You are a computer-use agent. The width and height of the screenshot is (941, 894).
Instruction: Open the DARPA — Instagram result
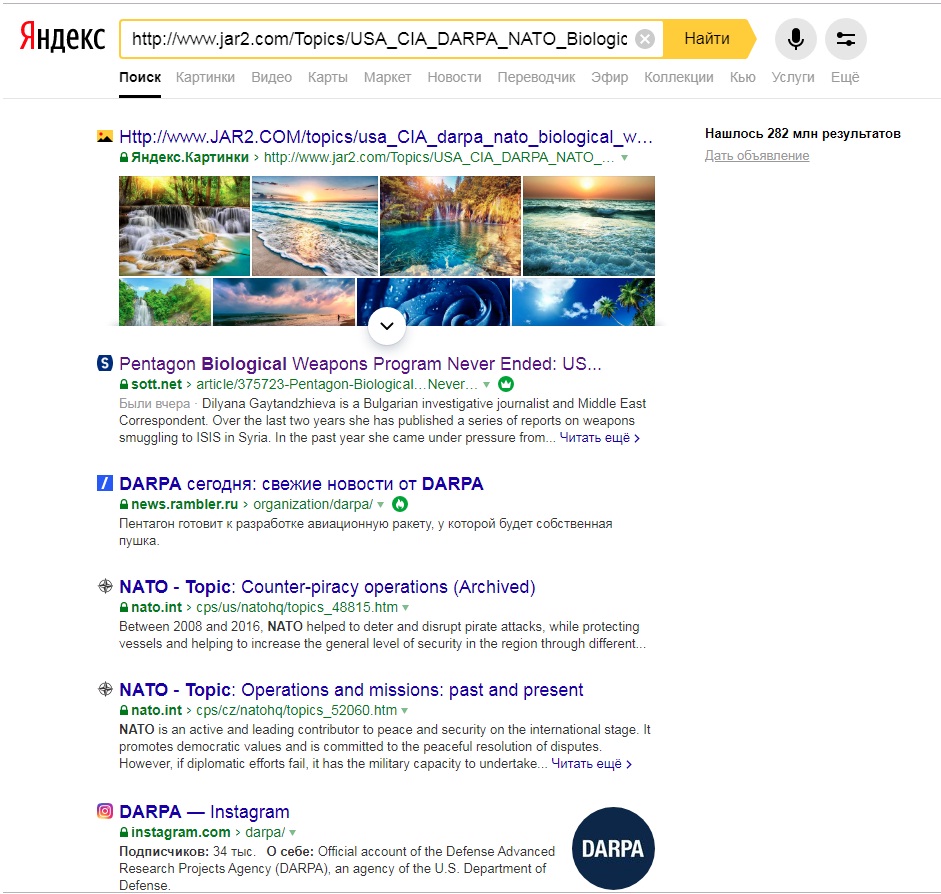click(x=204, y=812)
